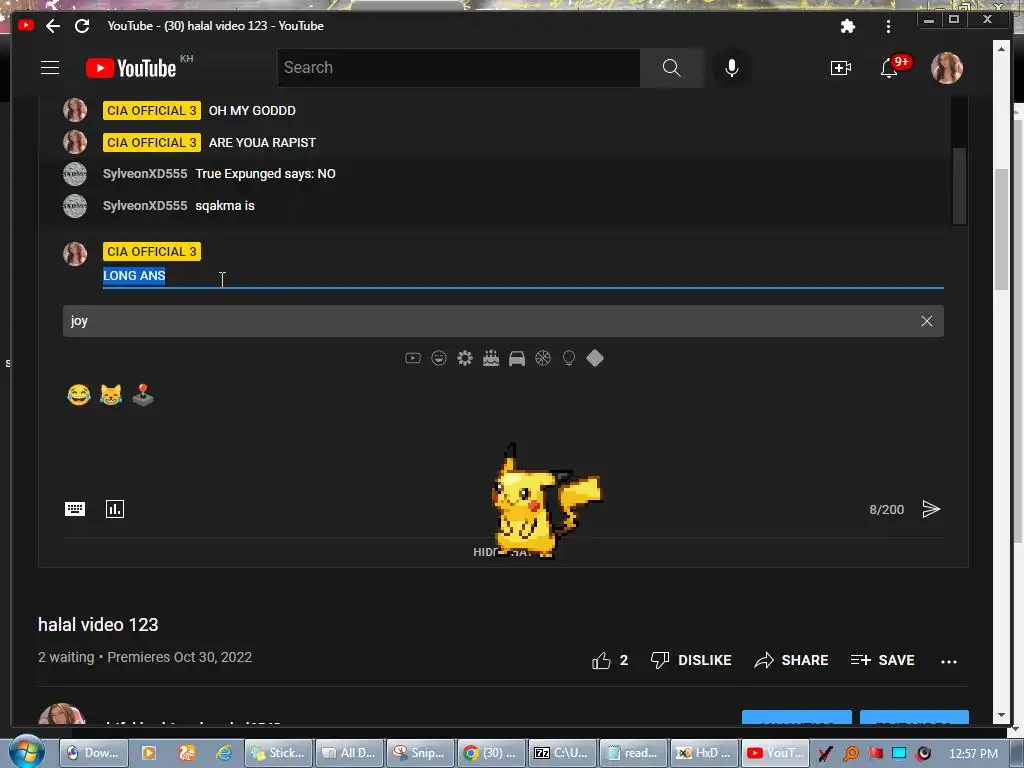The image size is (1024, 768).
Task: Click the red flag system tray icon
Action: (x=875, y=753)
